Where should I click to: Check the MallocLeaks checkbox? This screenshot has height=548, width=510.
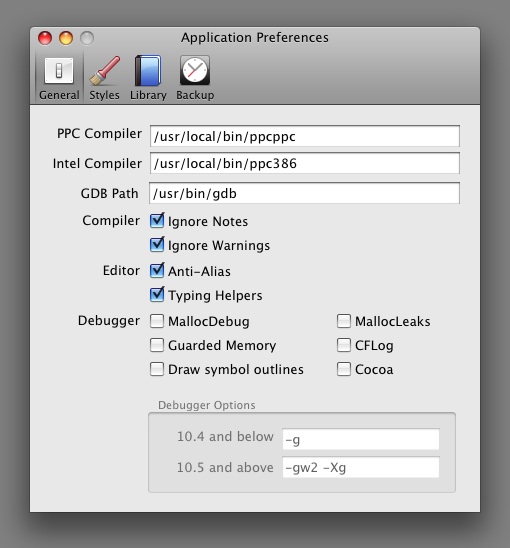344,321
